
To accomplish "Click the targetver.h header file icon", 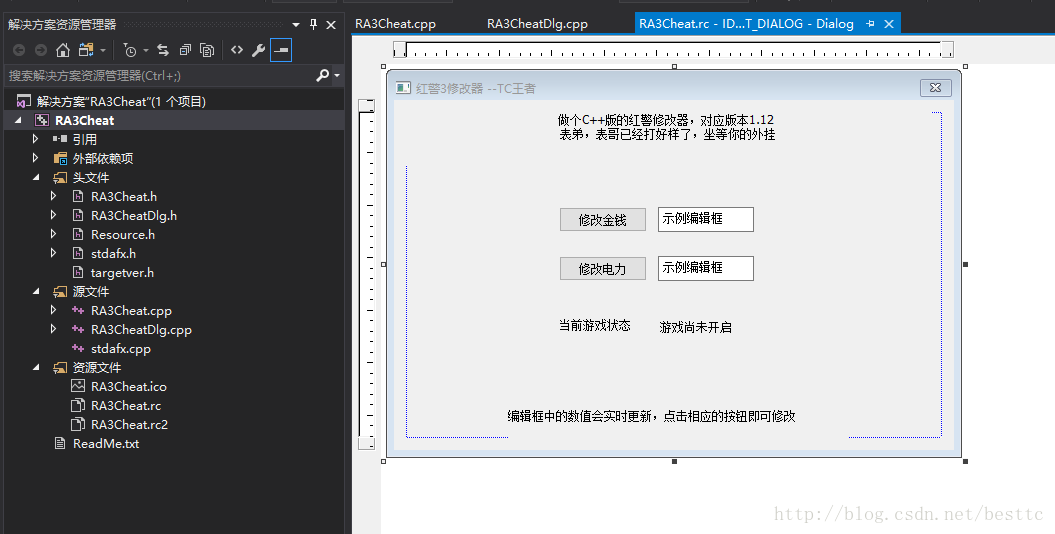I will [x=78, y=272].
